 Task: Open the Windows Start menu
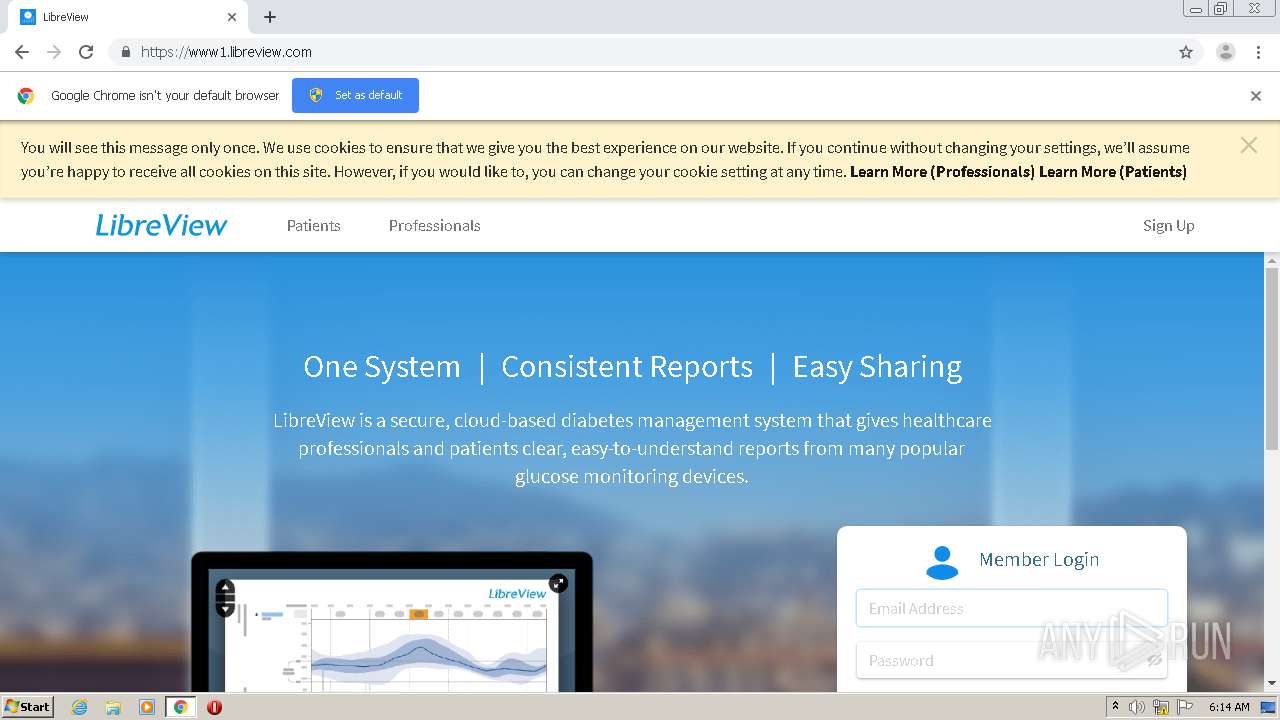(x=27, y=706)
